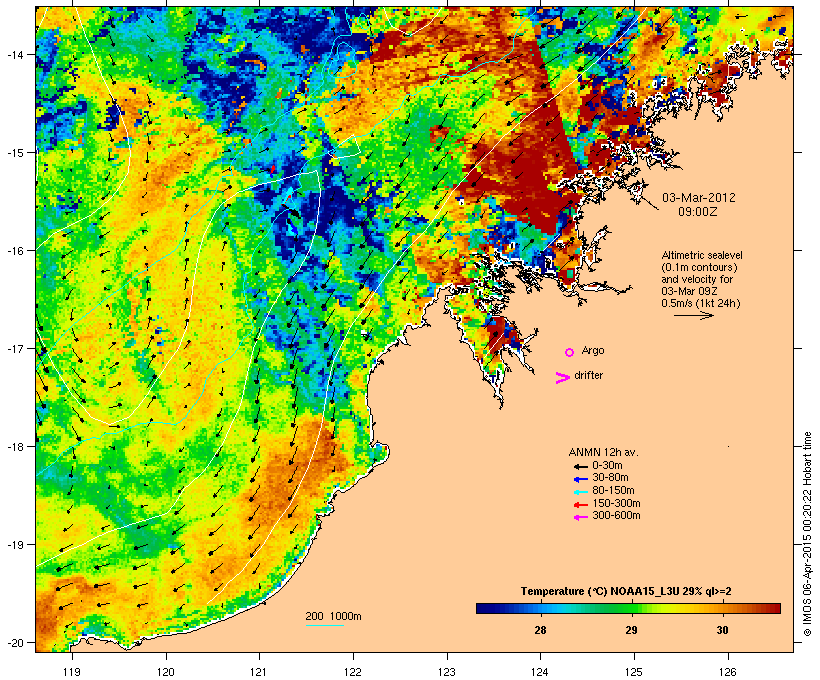Click the longitude axis label 120
This screenshot has width=820, height=680.
(x=166, y=672)
